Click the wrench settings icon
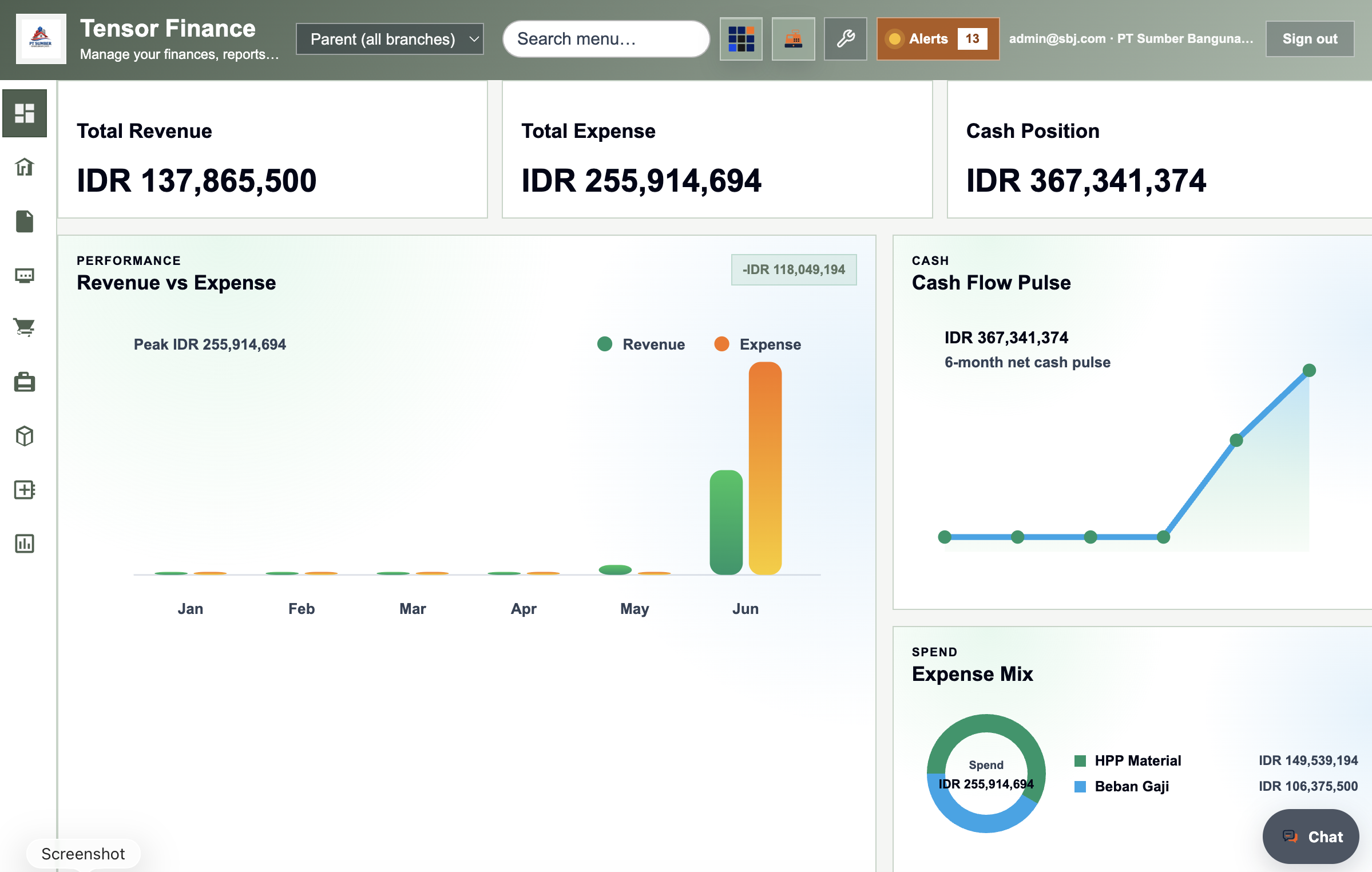This screenshot has height=872, width=1372. pos(845,39)
